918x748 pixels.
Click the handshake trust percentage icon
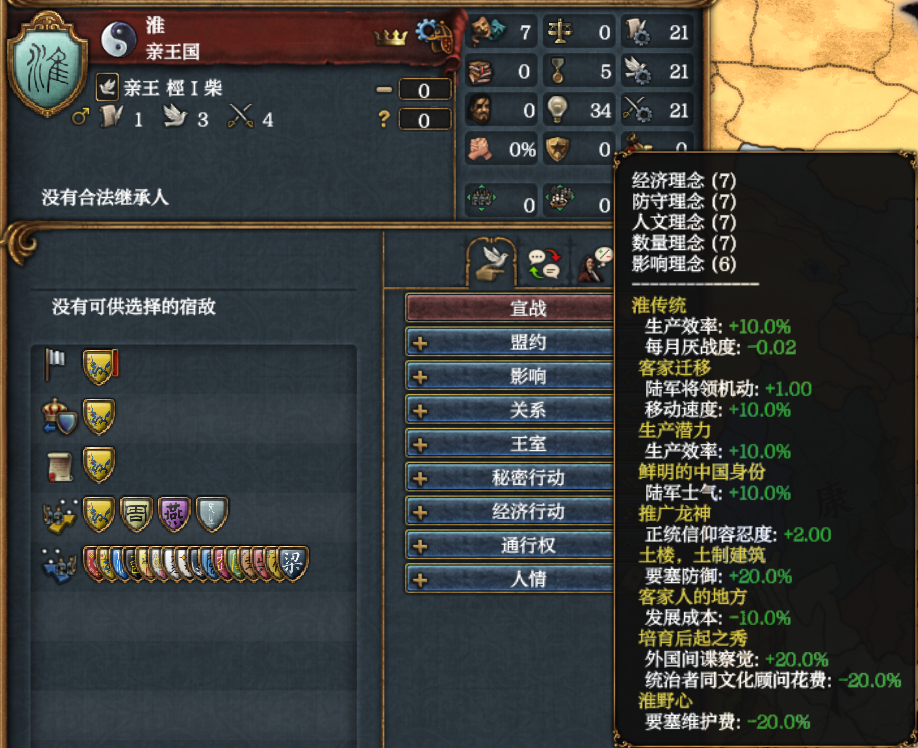point(482,149)
